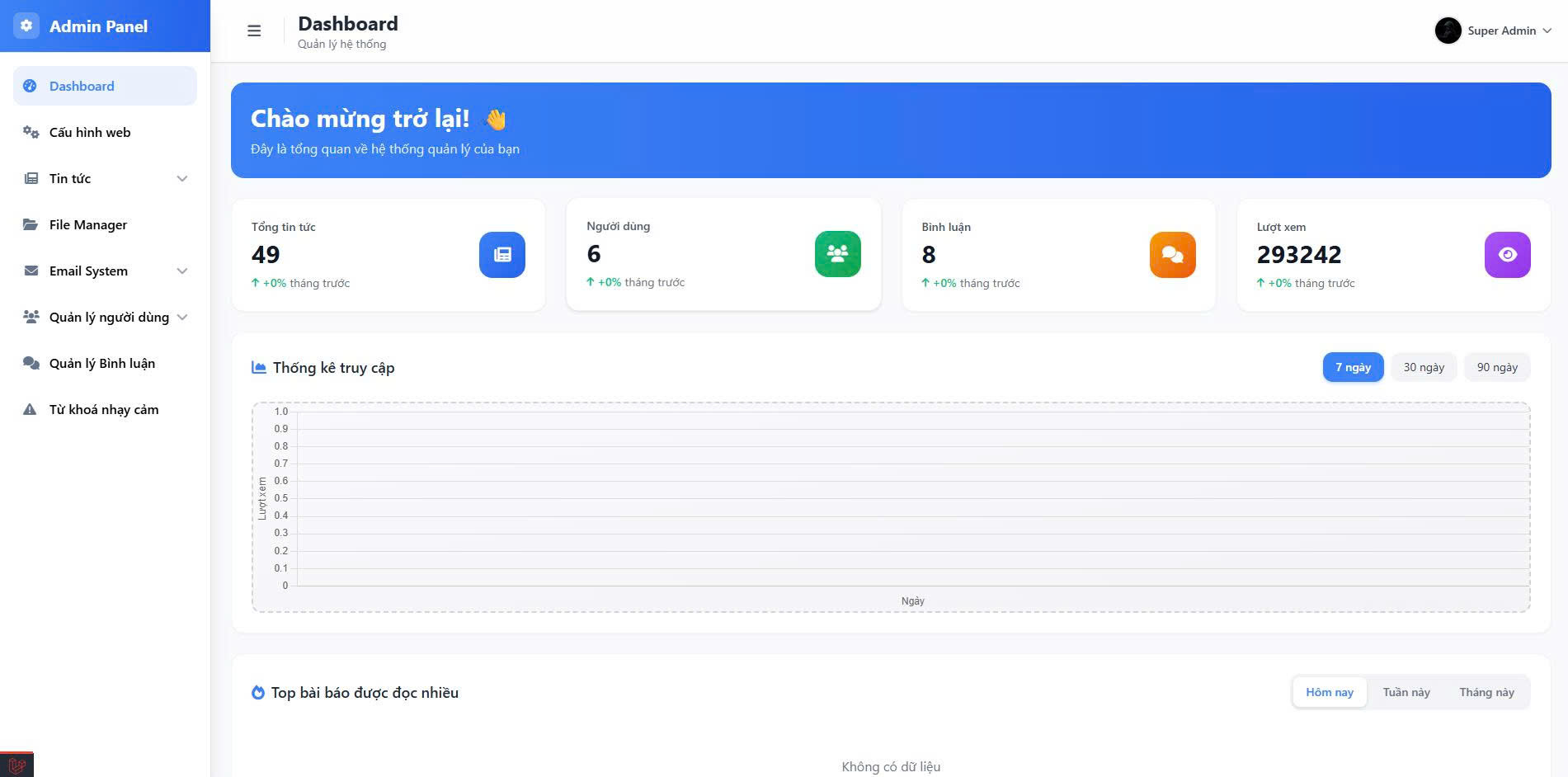The image size is (1568, 777).
Task: Select the 7 ngày range toggle
Action: (1353, 367)
